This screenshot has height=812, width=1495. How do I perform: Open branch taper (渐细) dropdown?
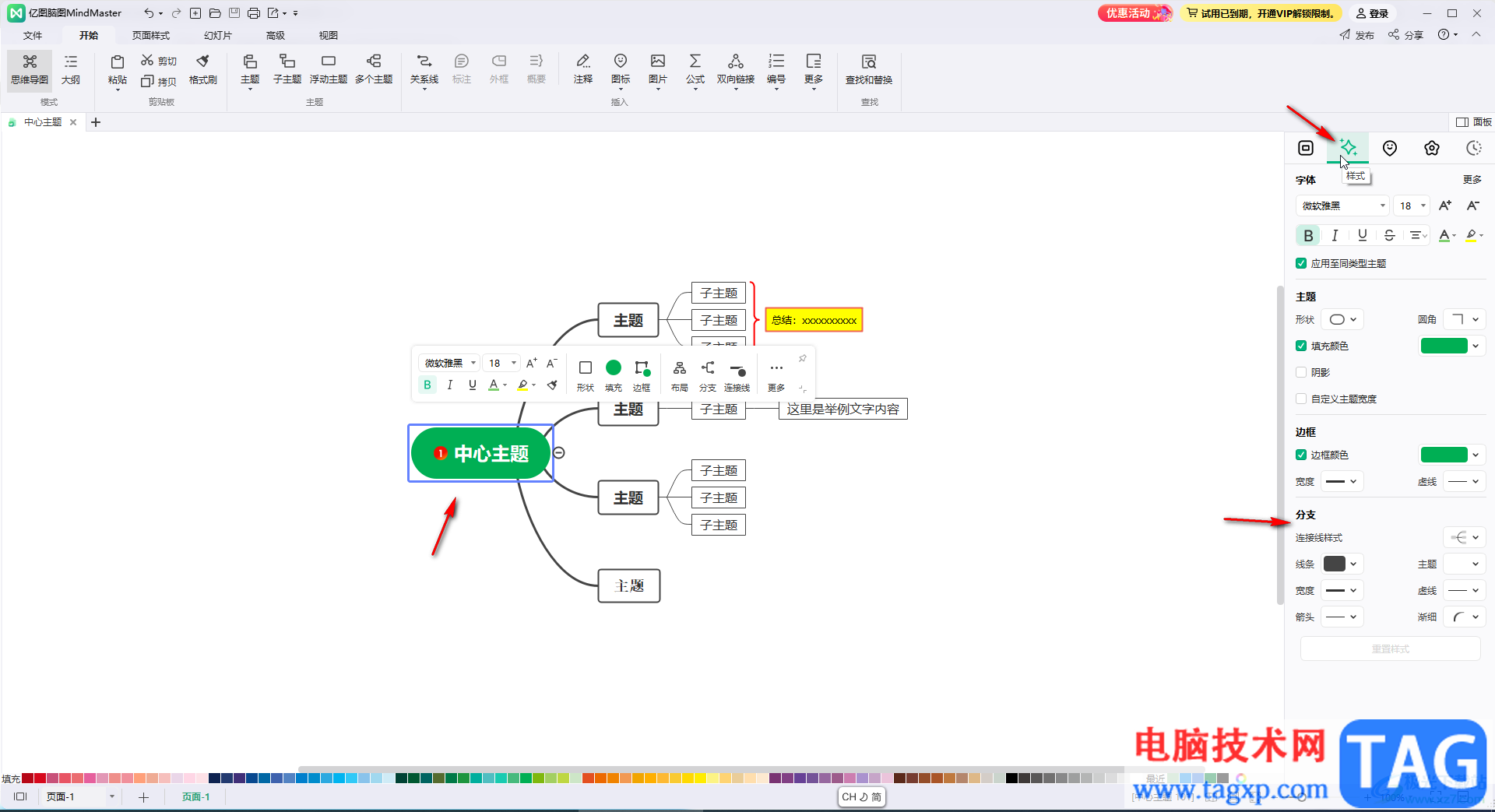(x=1465, y=617)
